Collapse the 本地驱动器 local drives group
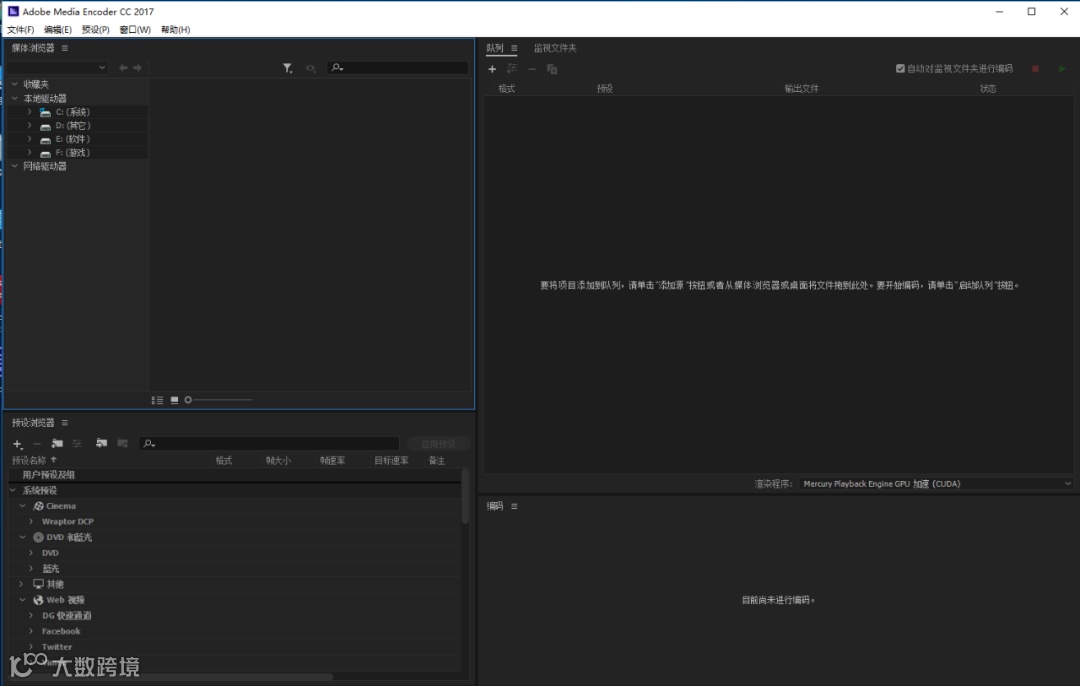This screenshot has width=1080, height=686. tap(15, 98)
